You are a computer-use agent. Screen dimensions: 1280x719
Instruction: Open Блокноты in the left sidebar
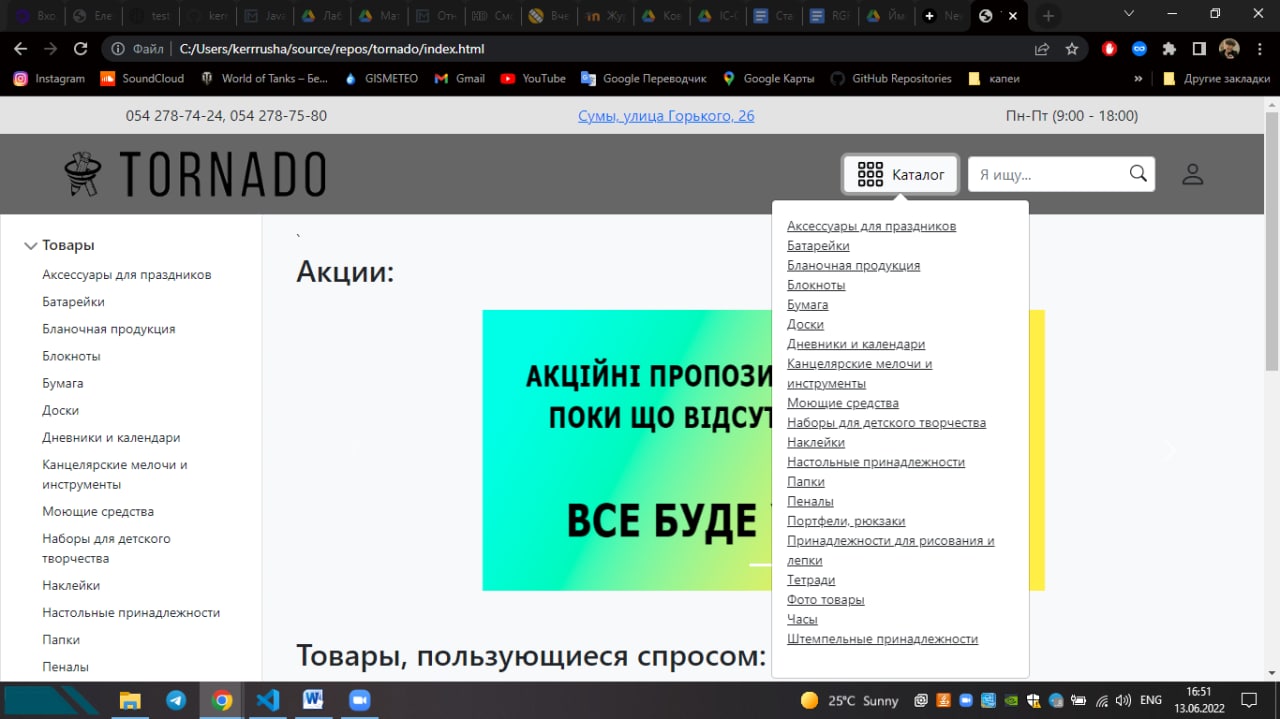coord(71,356)
